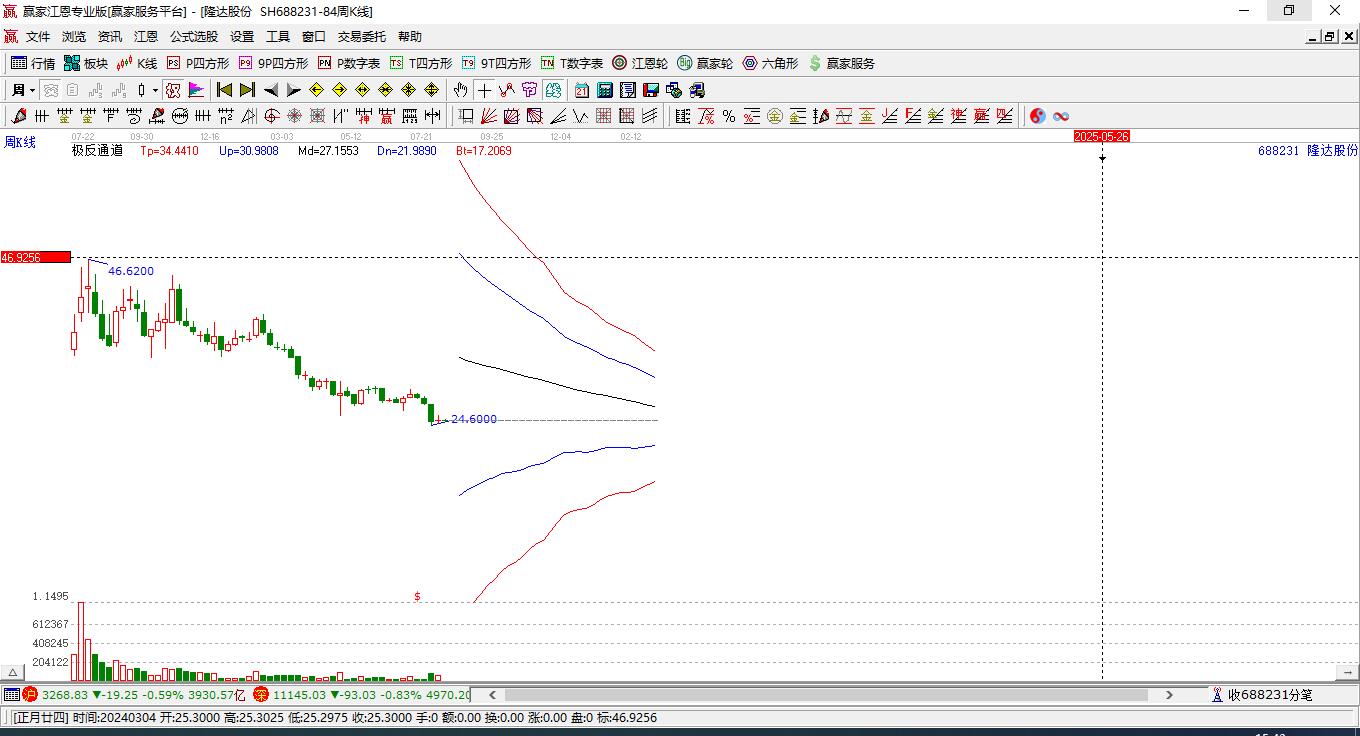
Task: Open the 赢家服务 dollar-sign service icon
Action: tap(841, 63)
